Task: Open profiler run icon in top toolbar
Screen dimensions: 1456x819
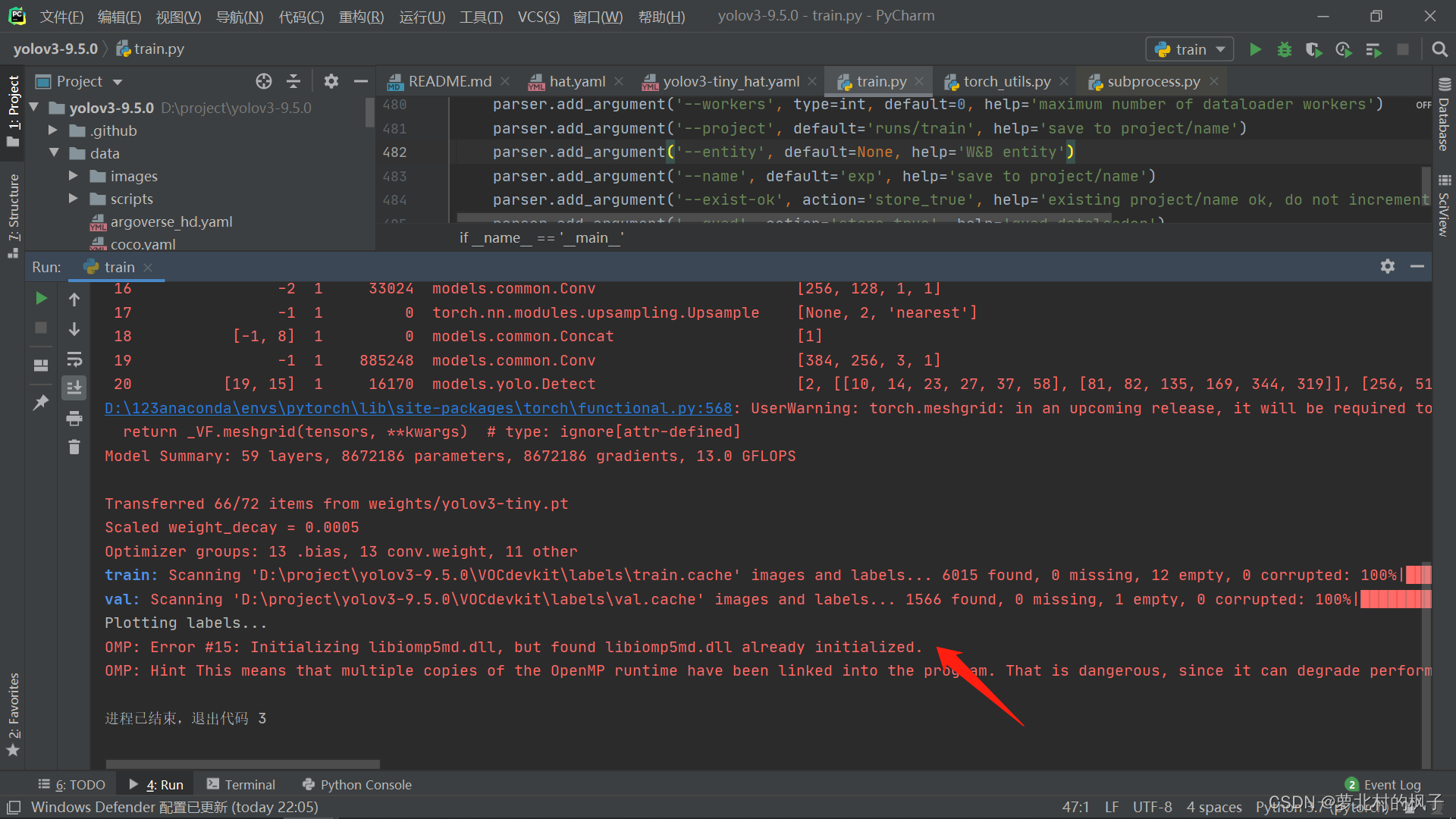Action: [1344, 49]
